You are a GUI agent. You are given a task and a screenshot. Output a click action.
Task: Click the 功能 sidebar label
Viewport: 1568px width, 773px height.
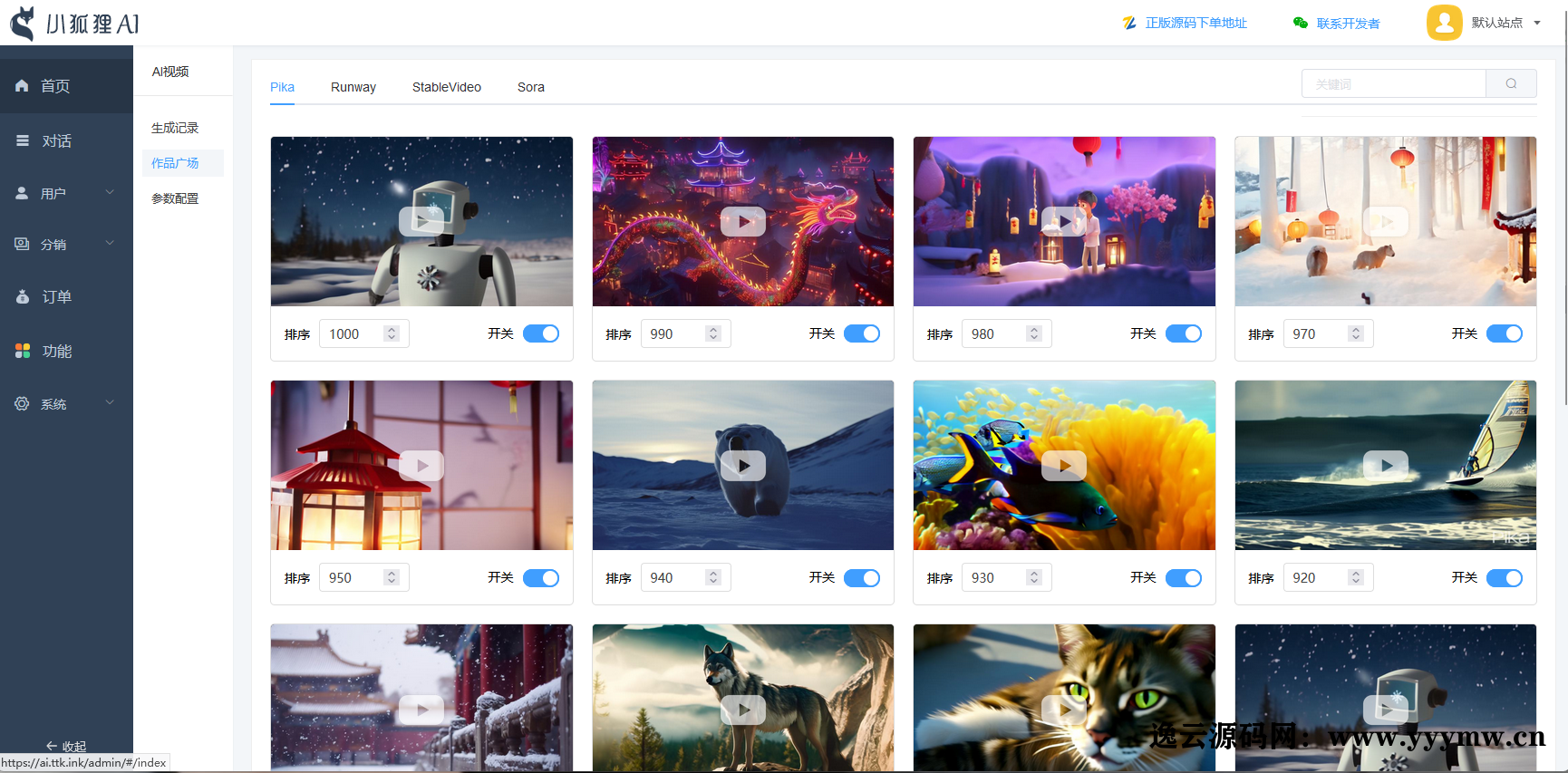click(56, 351)
